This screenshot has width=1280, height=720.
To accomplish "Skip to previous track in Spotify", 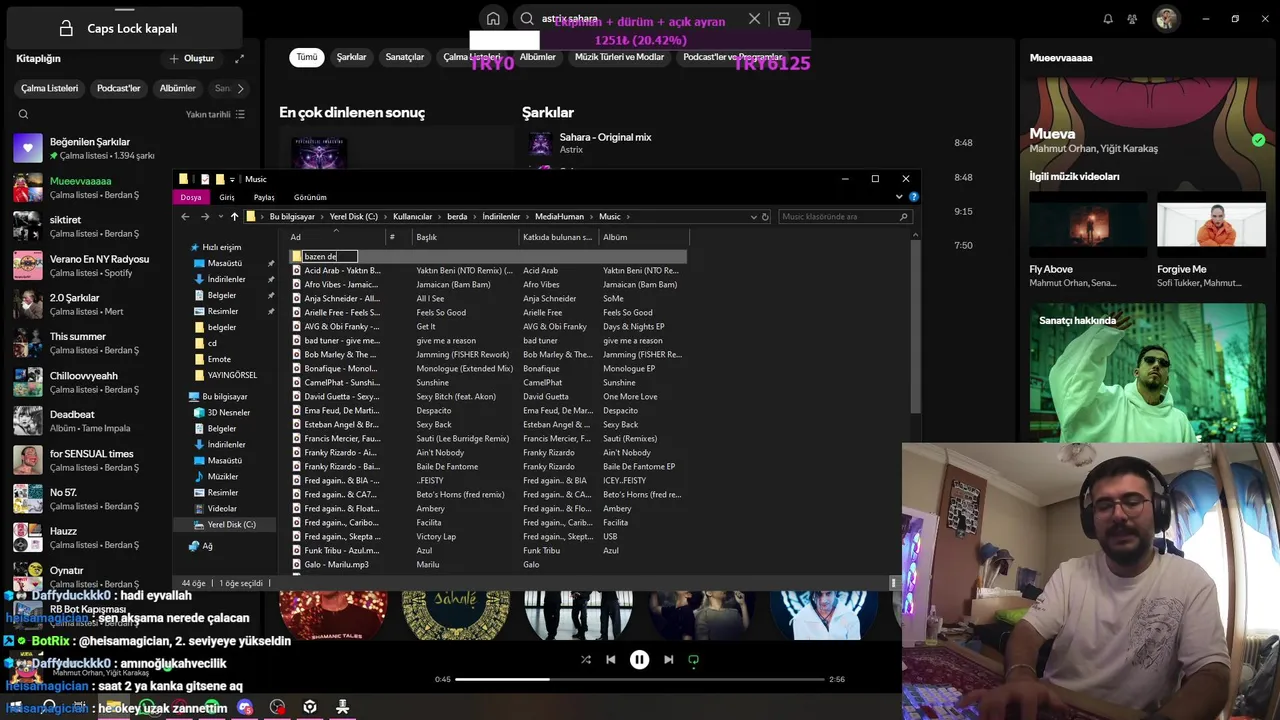I will (610, 660).
